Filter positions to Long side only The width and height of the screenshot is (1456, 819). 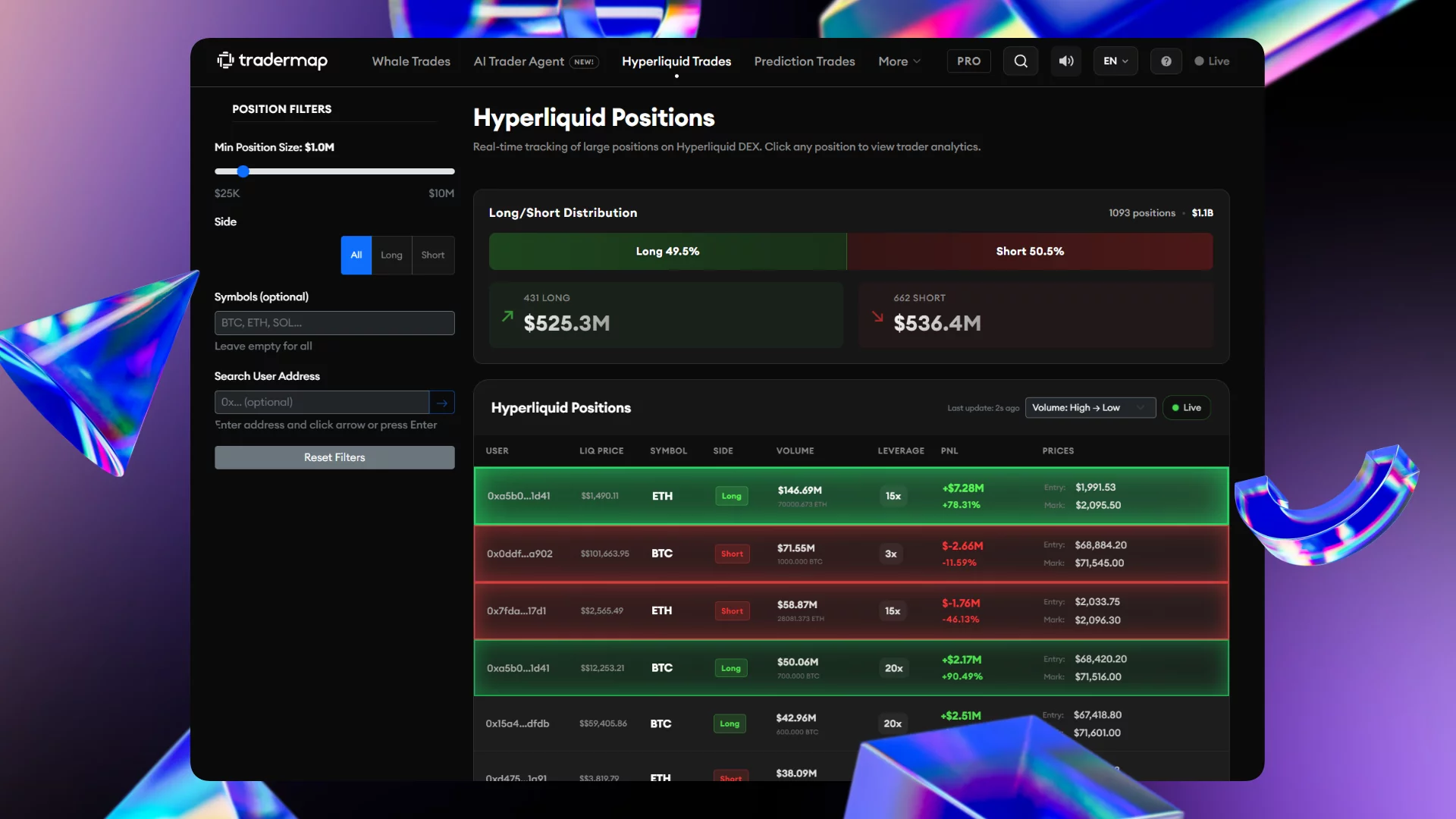391,255
